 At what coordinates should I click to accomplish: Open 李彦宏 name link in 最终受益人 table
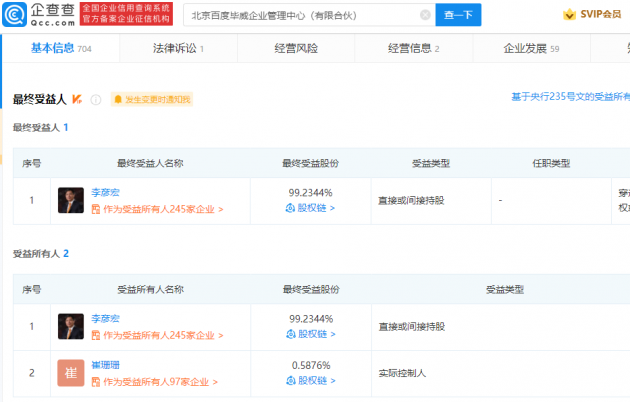(x=105, y=192)
